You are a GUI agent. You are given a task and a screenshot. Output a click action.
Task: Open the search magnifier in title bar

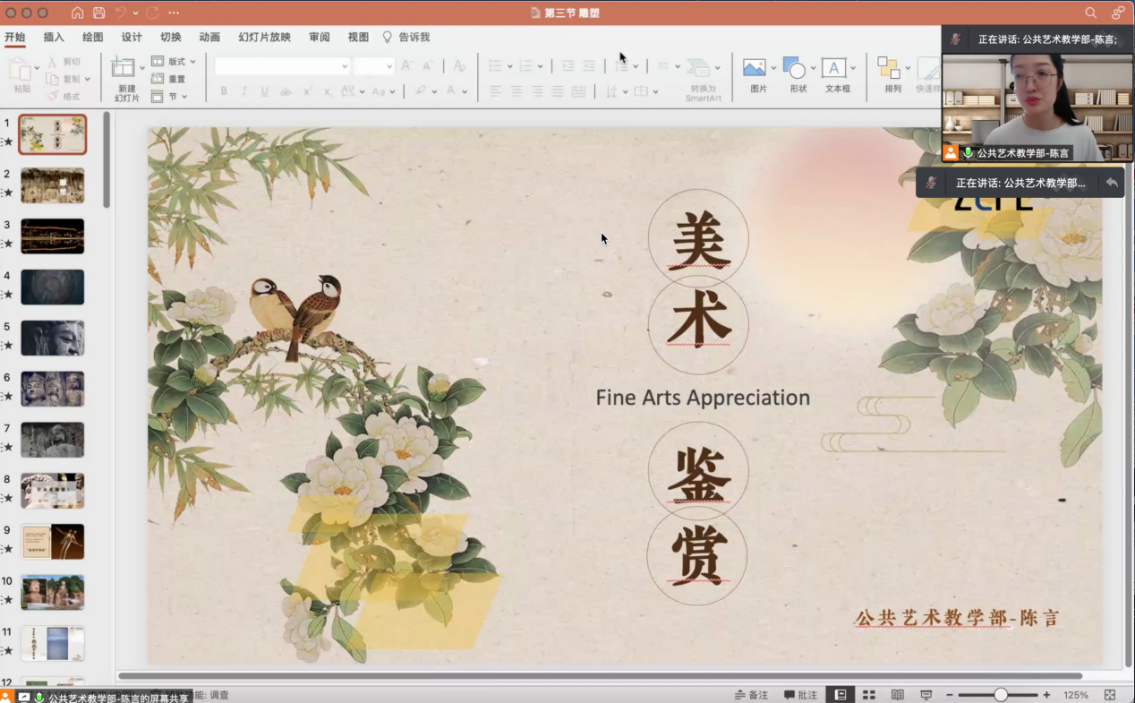tap(1091, 13)
